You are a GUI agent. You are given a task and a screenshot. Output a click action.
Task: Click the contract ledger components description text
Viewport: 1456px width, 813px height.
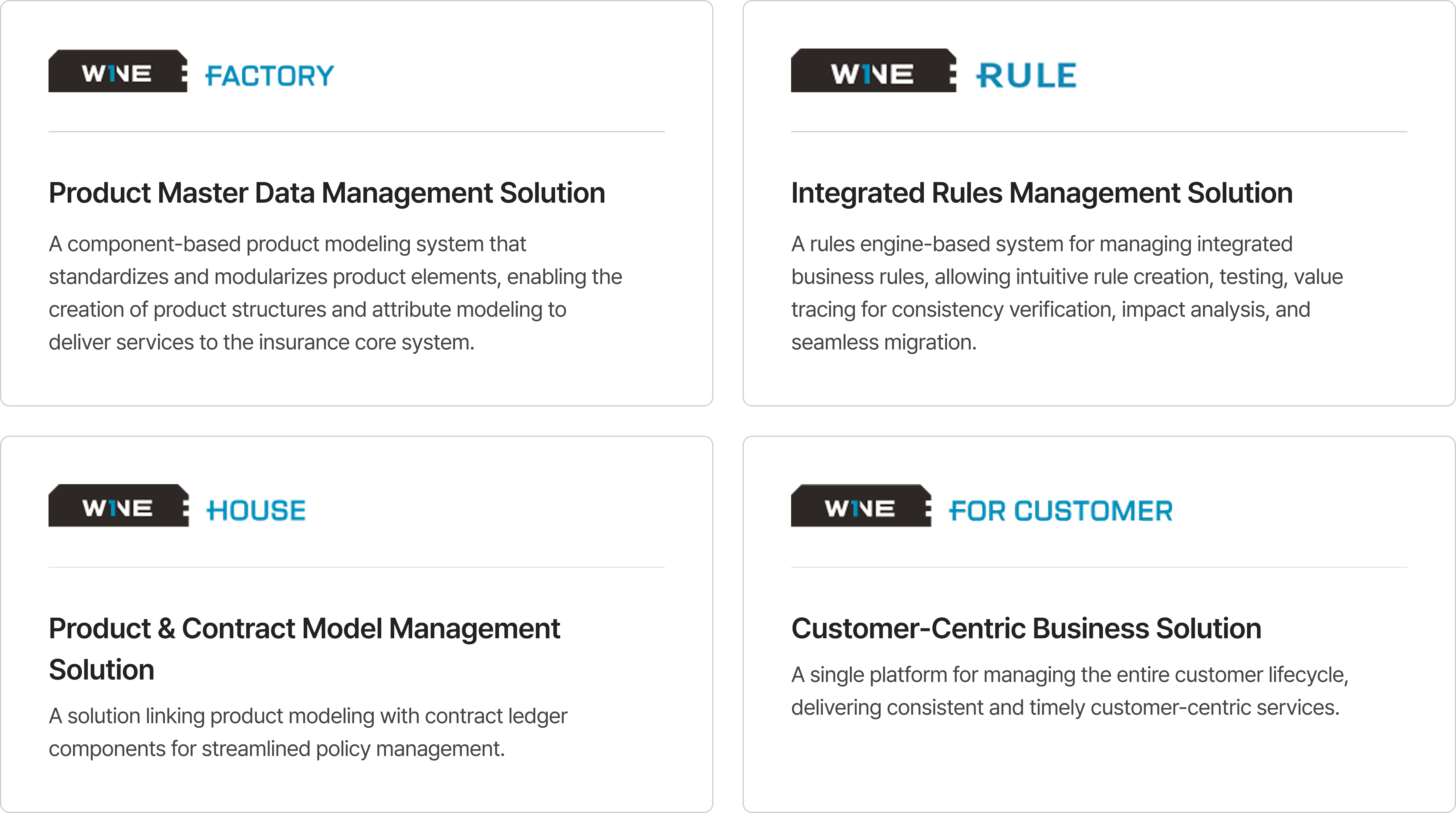(x=308, y=732)
